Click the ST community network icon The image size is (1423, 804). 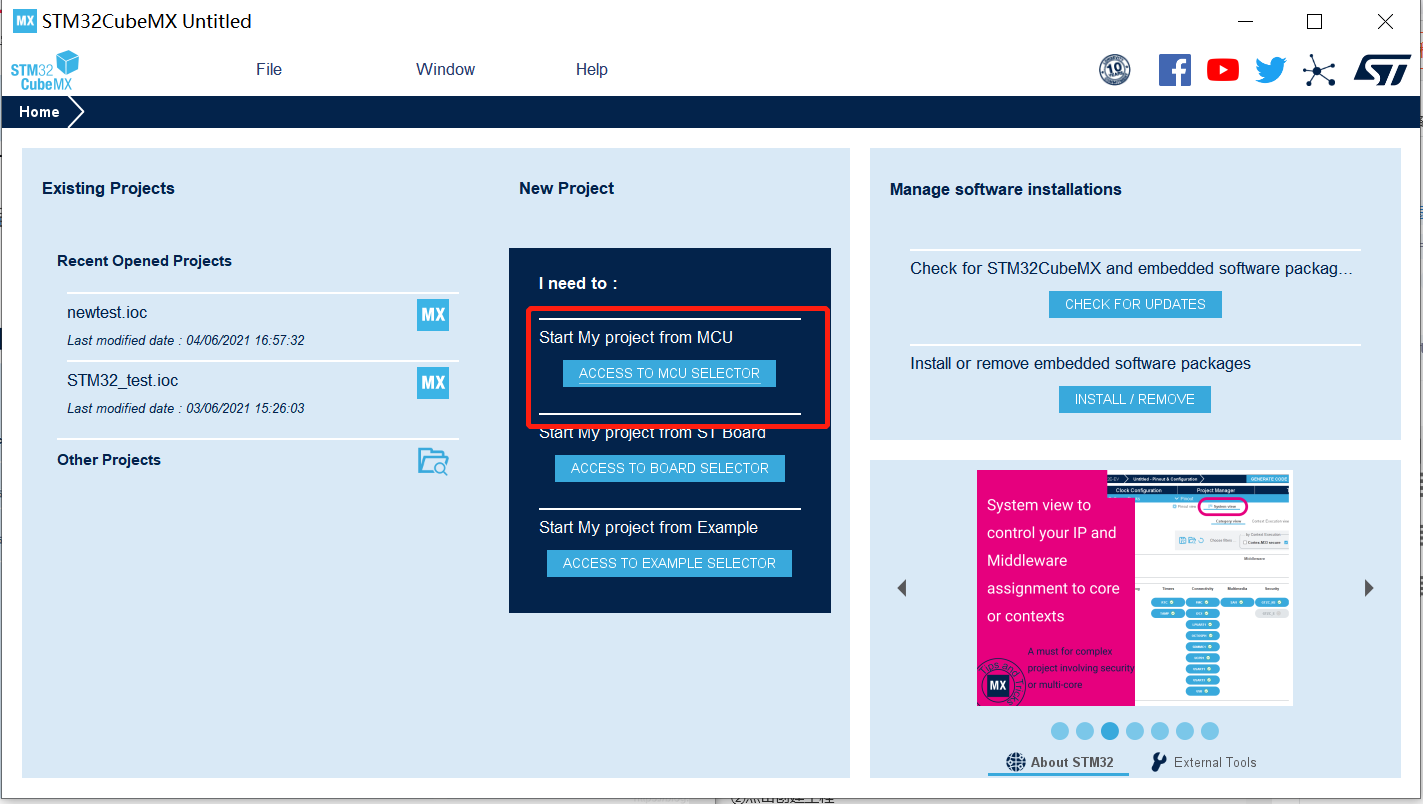1319,70
